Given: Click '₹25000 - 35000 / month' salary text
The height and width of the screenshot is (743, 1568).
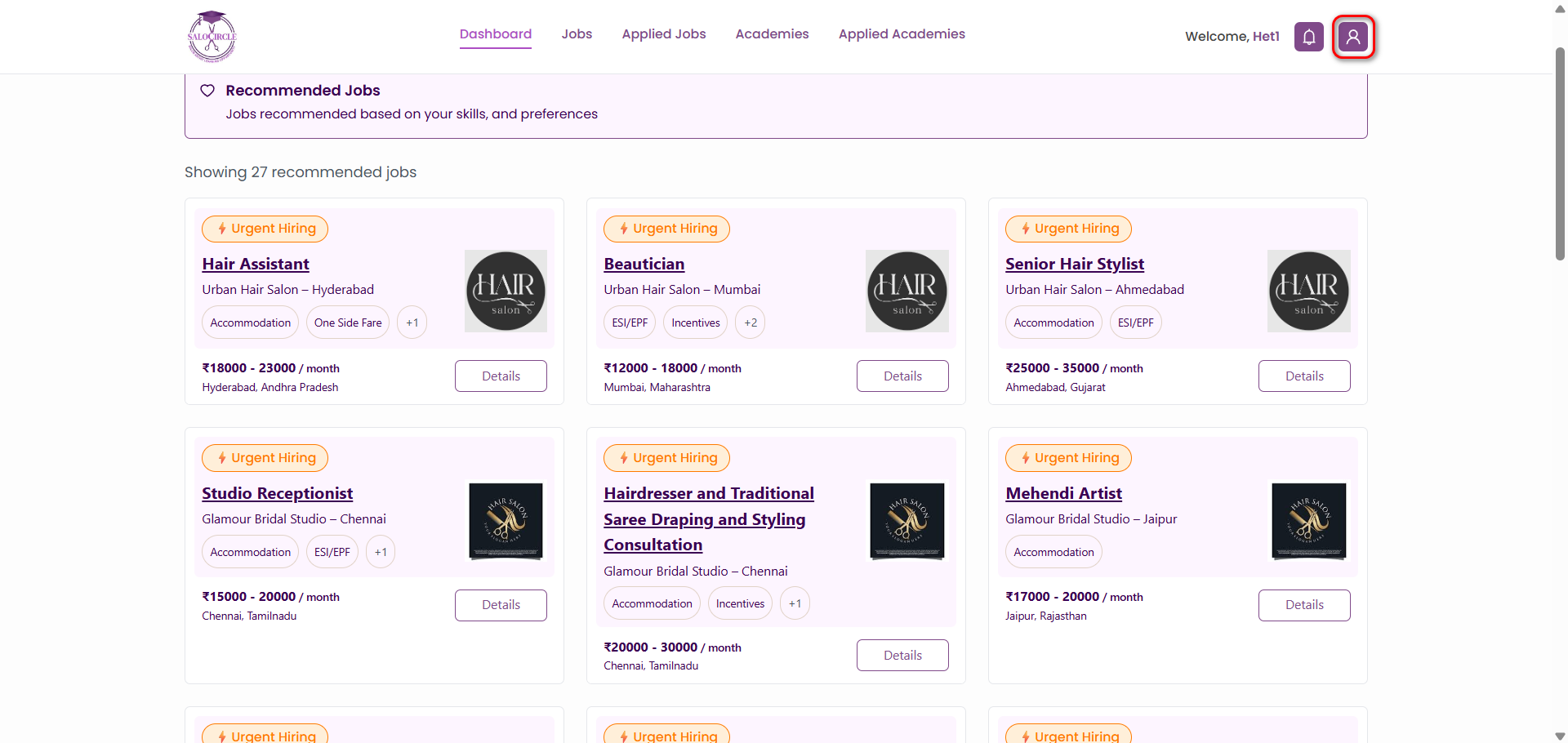Looking at the screenshot, I should pos(1074,368).
